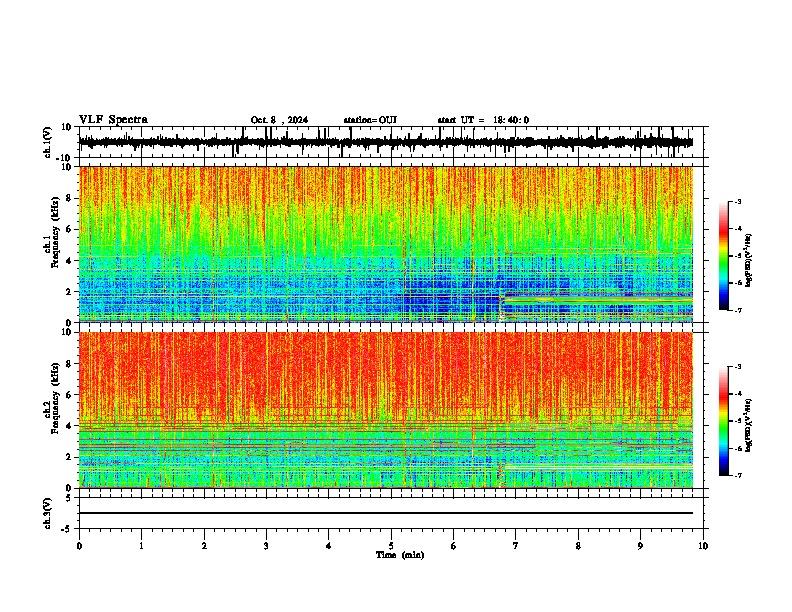
Task: Select the "Oct. 8 , 2024" date text
Action: [279, 120]
